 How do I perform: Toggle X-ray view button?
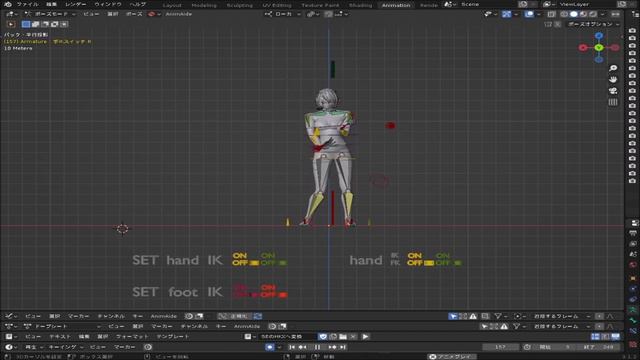[551, 14]
